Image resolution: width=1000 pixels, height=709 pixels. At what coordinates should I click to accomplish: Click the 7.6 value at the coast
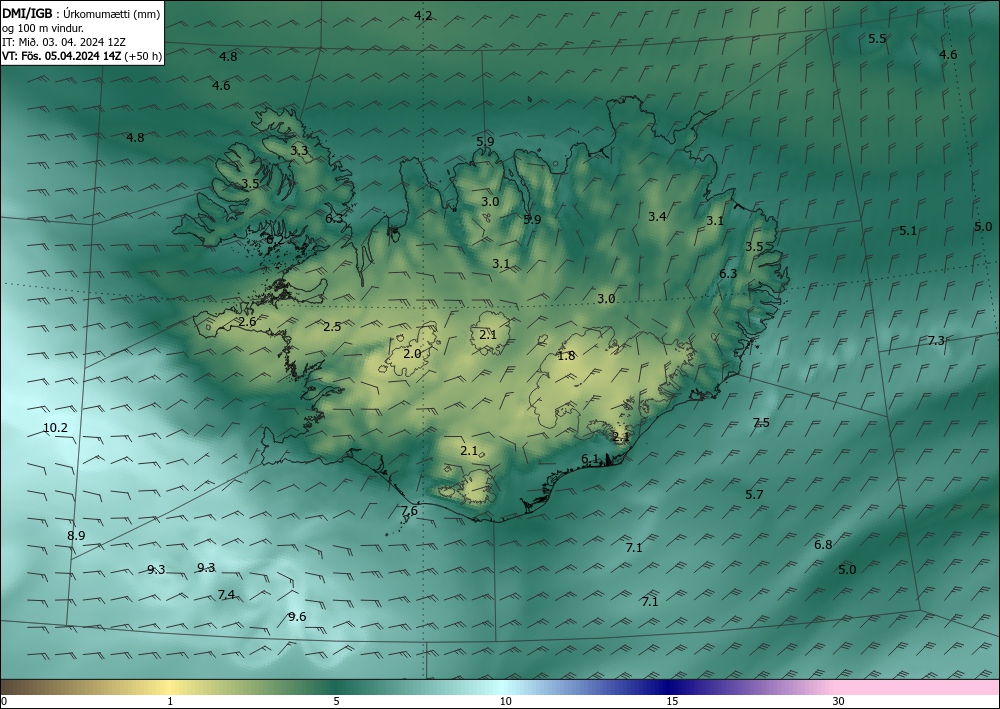point(409,510)
